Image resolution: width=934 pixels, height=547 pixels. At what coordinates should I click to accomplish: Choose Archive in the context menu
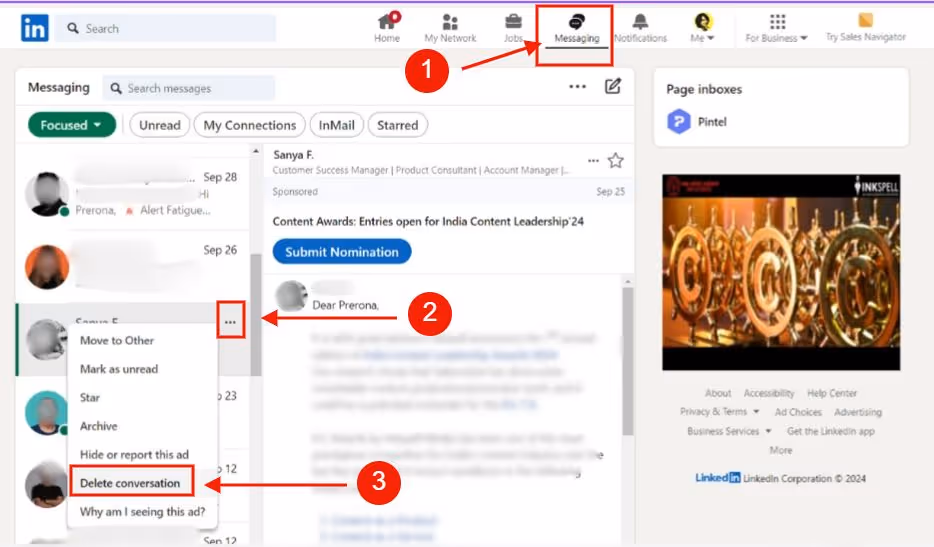(x=99, y=426)
